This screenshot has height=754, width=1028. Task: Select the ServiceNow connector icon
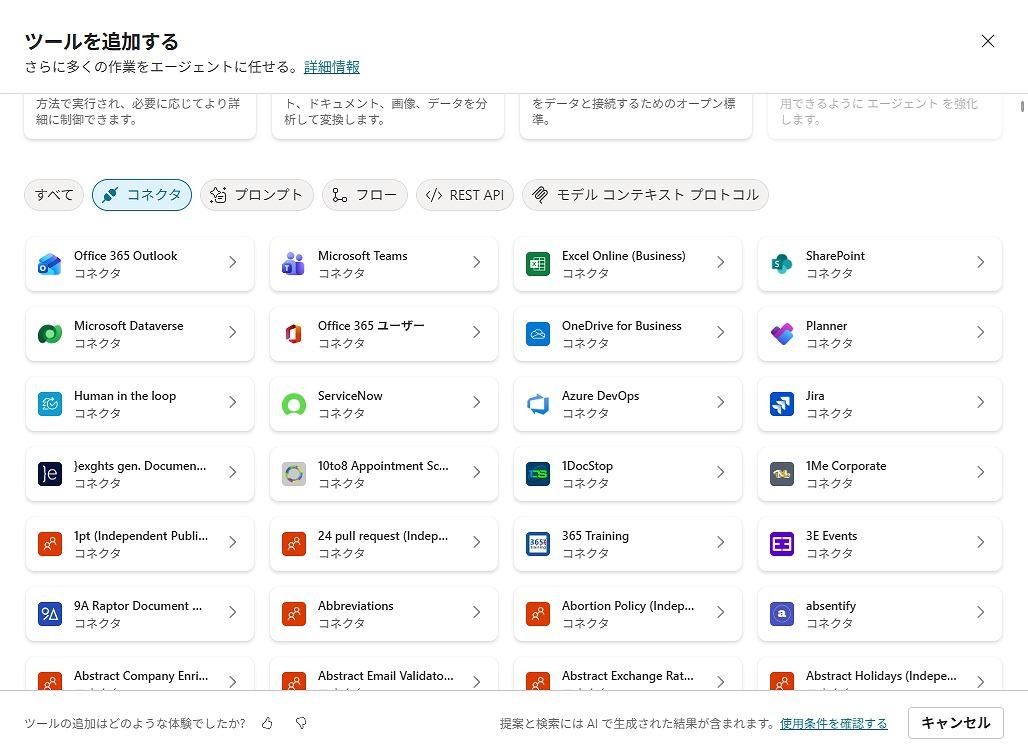click(x=293, y=404)
